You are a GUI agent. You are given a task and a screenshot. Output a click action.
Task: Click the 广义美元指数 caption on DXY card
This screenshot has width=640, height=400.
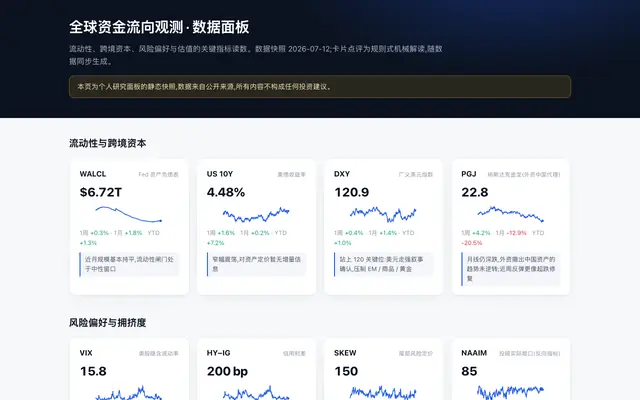pyautogui.click(x=416, y=174)
